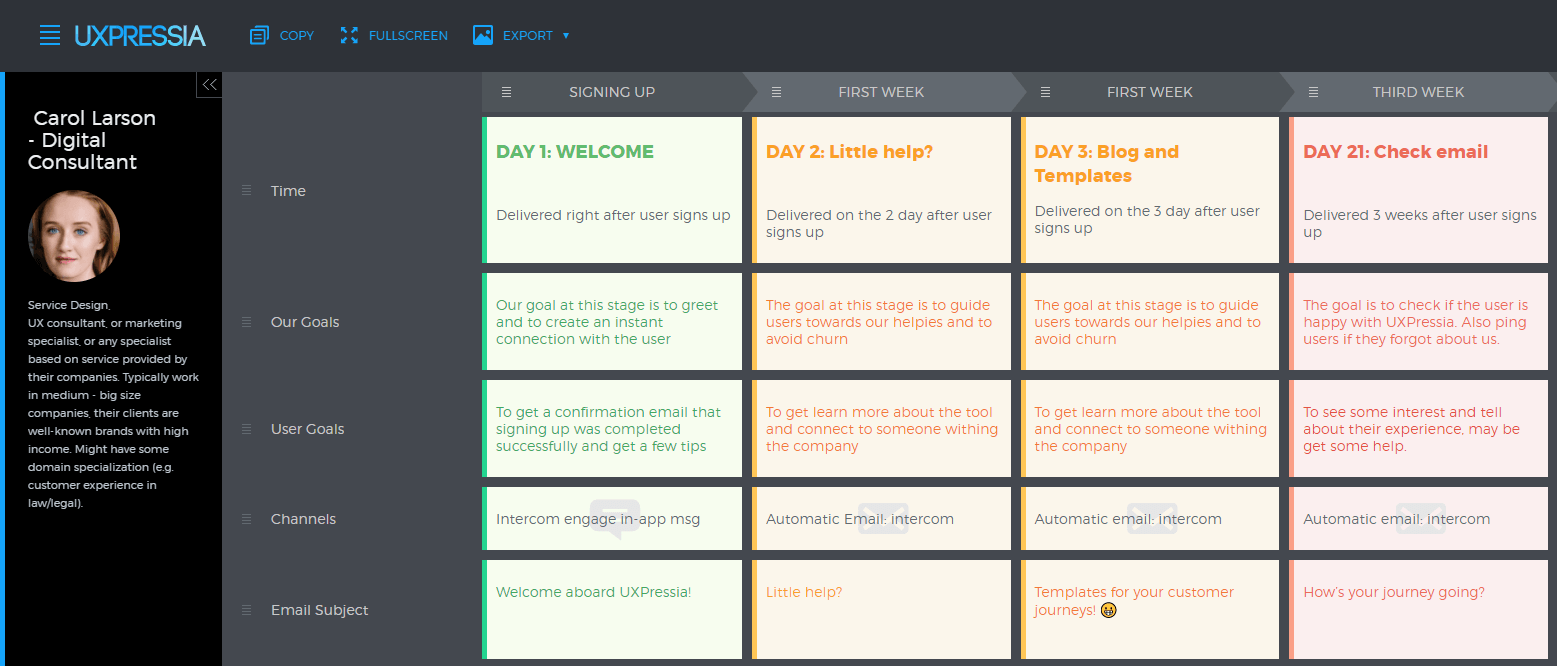The width and height of the screenshot is (1557, 666).
Task: Click the handle icon beside Email Subject row
Action: (247, 610)
